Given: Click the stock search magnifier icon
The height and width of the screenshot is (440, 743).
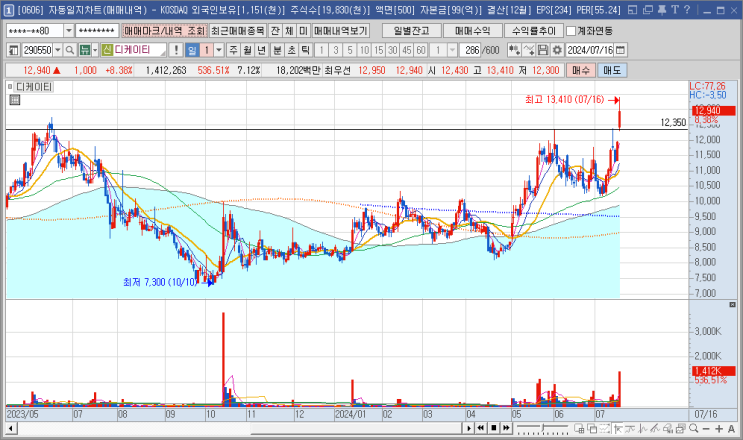Looking at the screenshot, I should point(70,50).
